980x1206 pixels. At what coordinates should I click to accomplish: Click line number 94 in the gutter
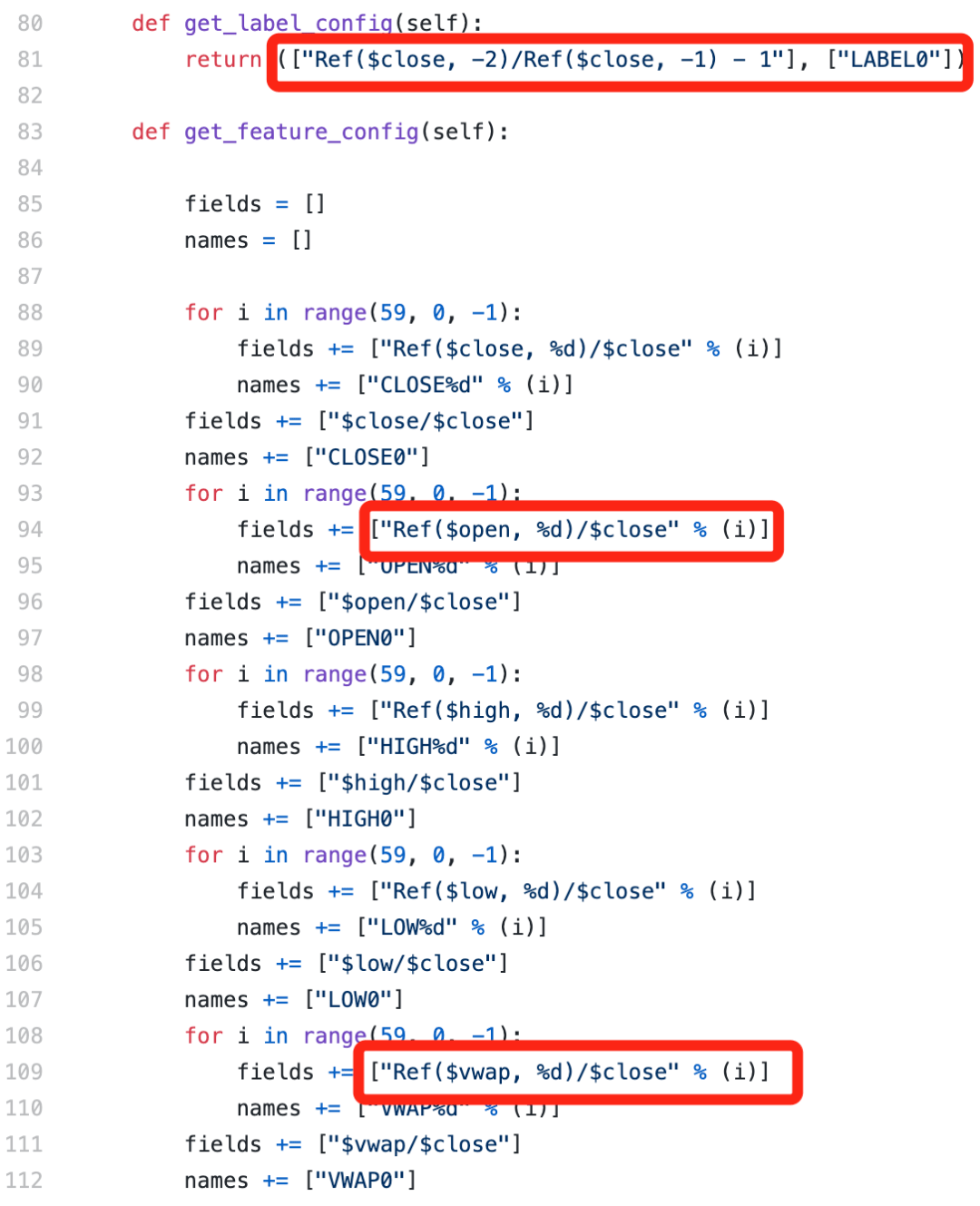(30, 530)
